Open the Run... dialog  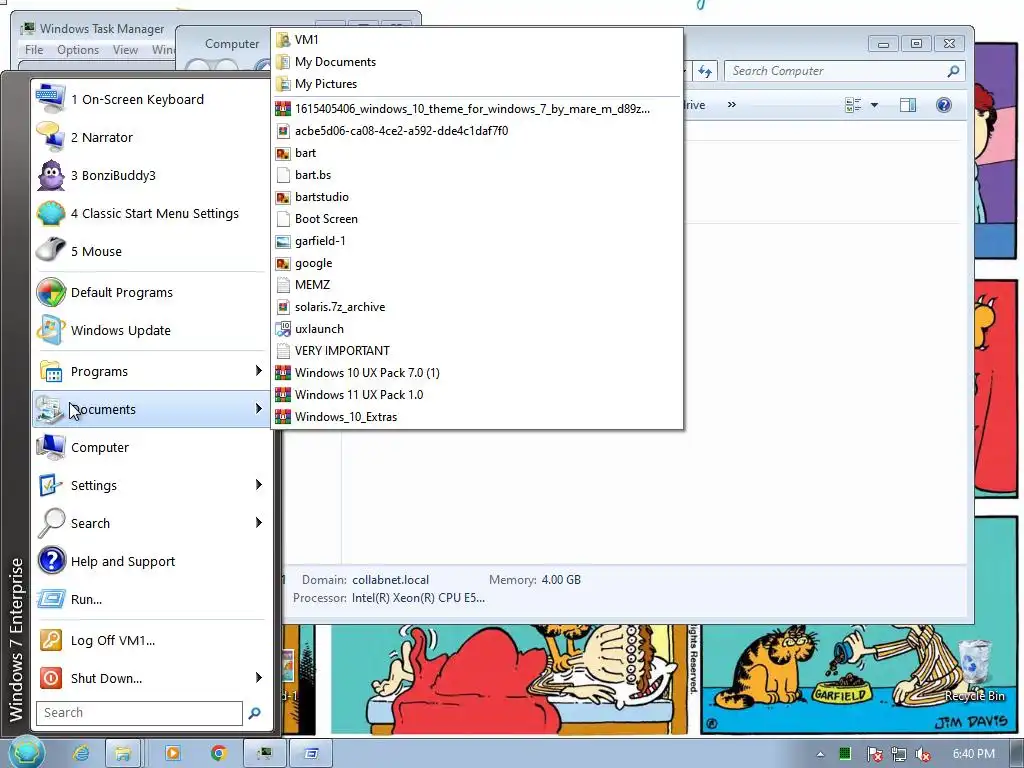(152, 599)
